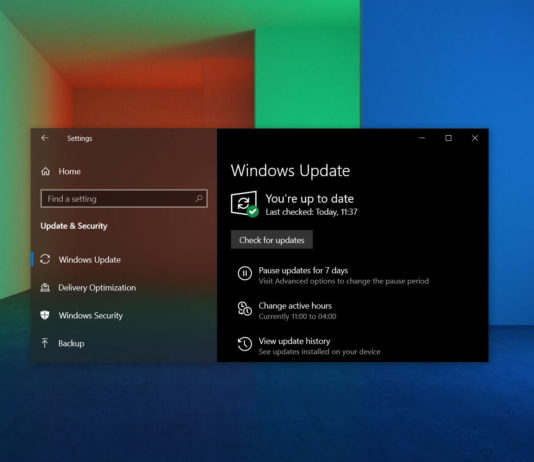
Task: Click "Visit Advanced options to change the pause period"
Action: pyautogui.click(x=344, y=281)
